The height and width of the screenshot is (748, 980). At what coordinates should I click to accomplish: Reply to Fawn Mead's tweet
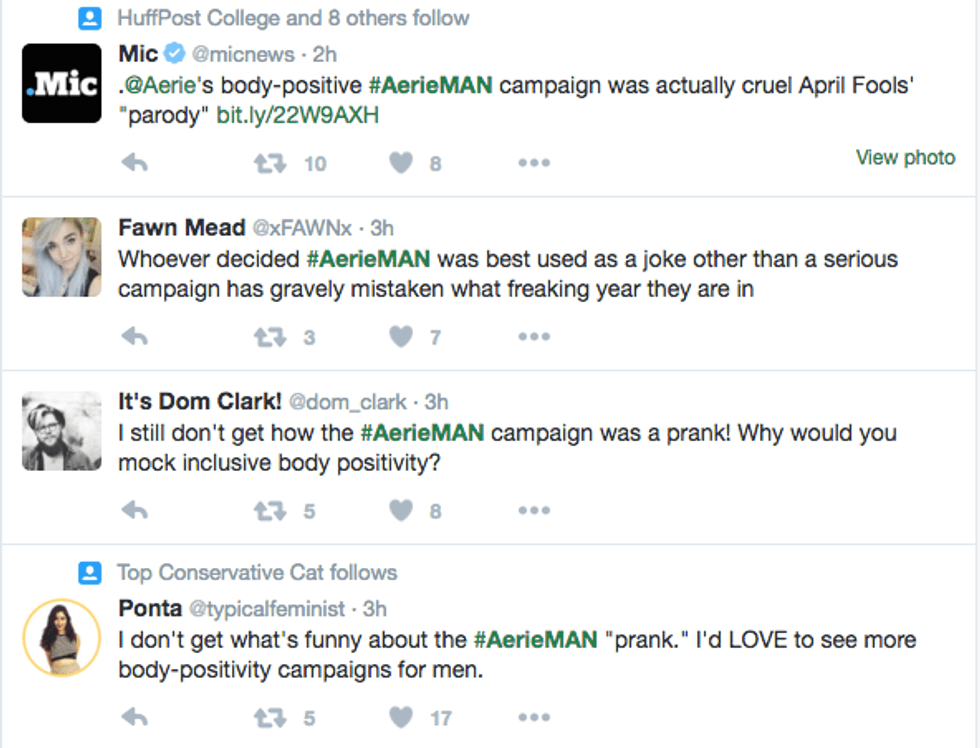coord(134,337)
